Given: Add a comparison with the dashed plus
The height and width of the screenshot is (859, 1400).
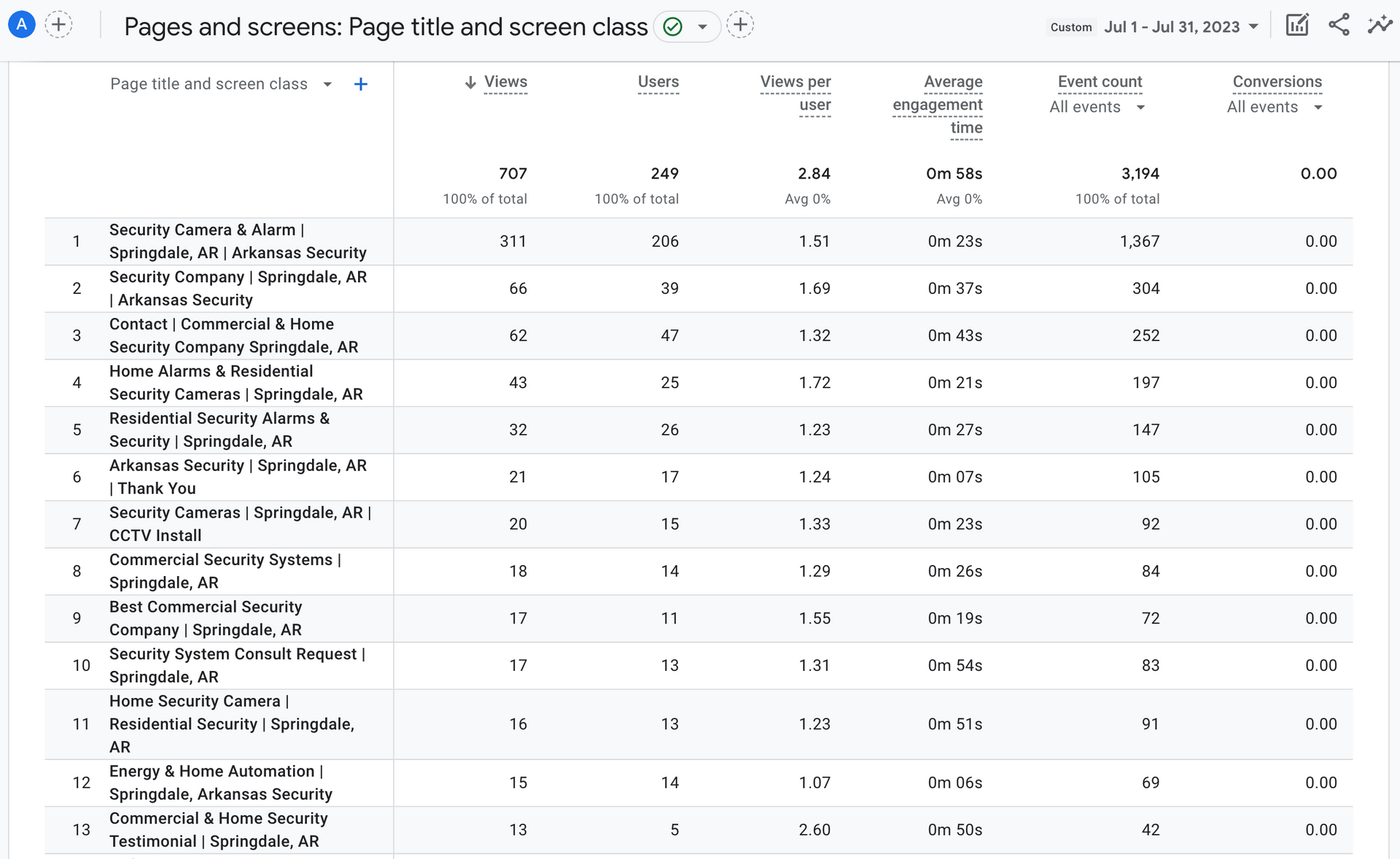Looking at the screenshot, I should click(x=58, y=25).
